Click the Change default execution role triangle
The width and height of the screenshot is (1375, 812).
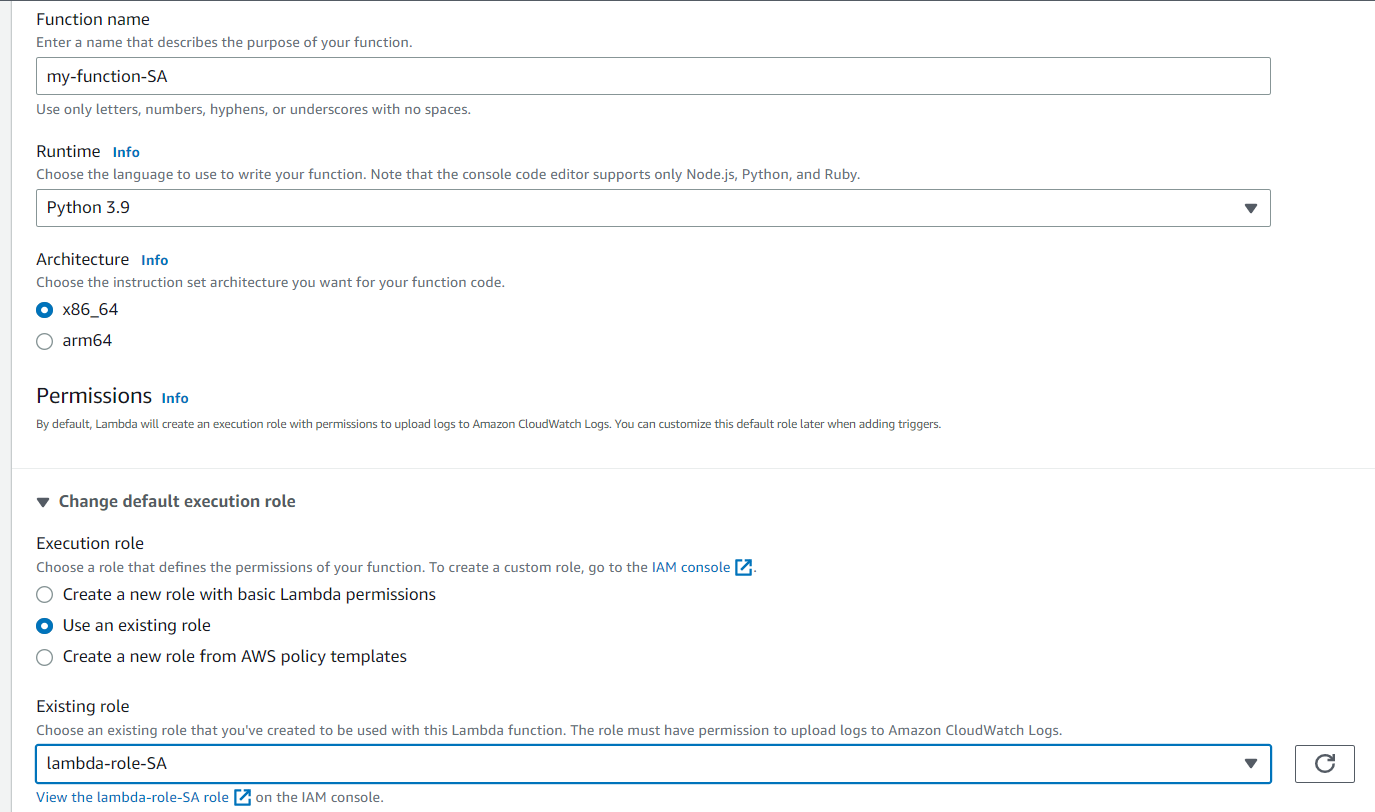click(x=43, y=502)
